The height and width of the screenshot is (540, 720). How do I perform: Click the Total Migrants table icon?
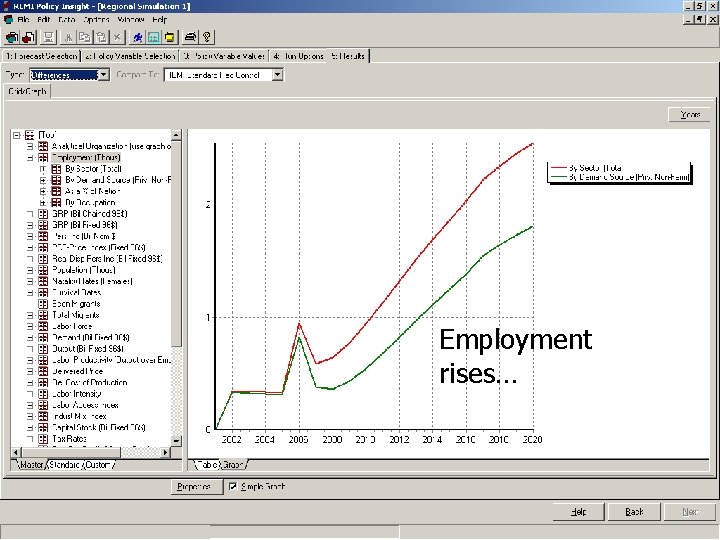pyautogui.click(x=43, y=315)
